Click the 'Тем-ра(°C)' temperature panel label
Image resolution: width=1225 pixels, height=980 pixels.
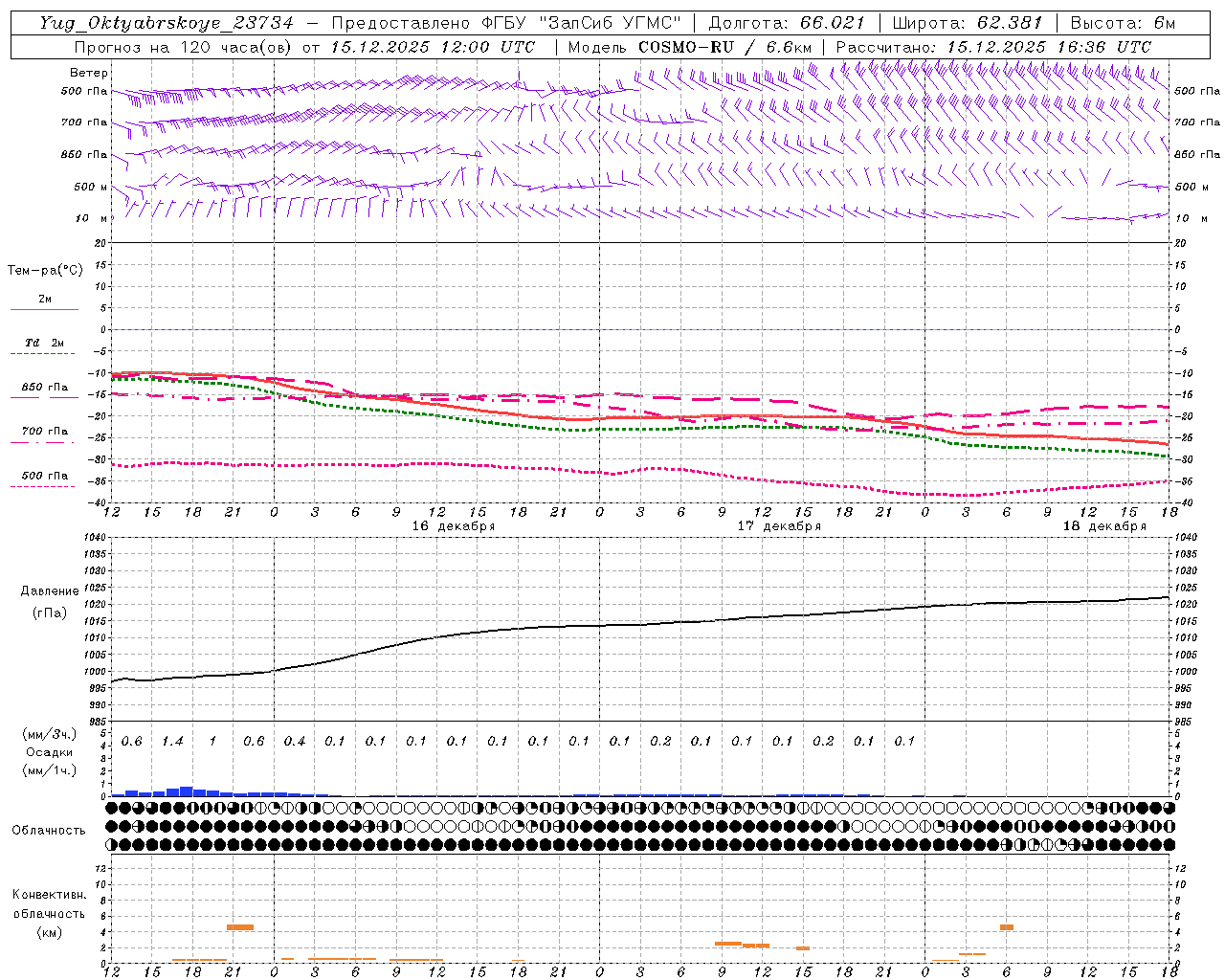click(45, 271)
